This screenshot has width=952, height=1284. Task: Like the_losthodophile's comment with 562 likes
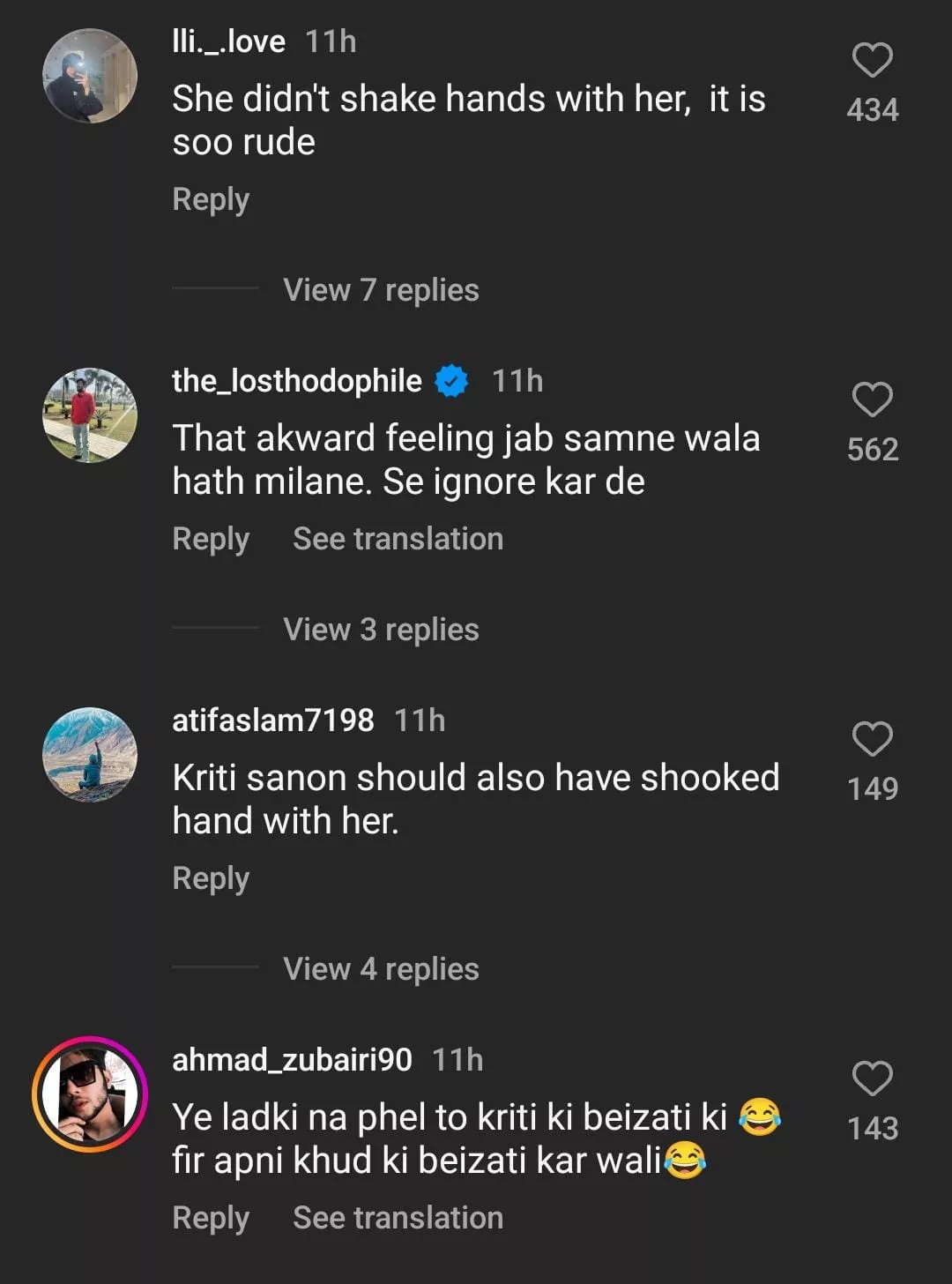(x=872, y=400)
